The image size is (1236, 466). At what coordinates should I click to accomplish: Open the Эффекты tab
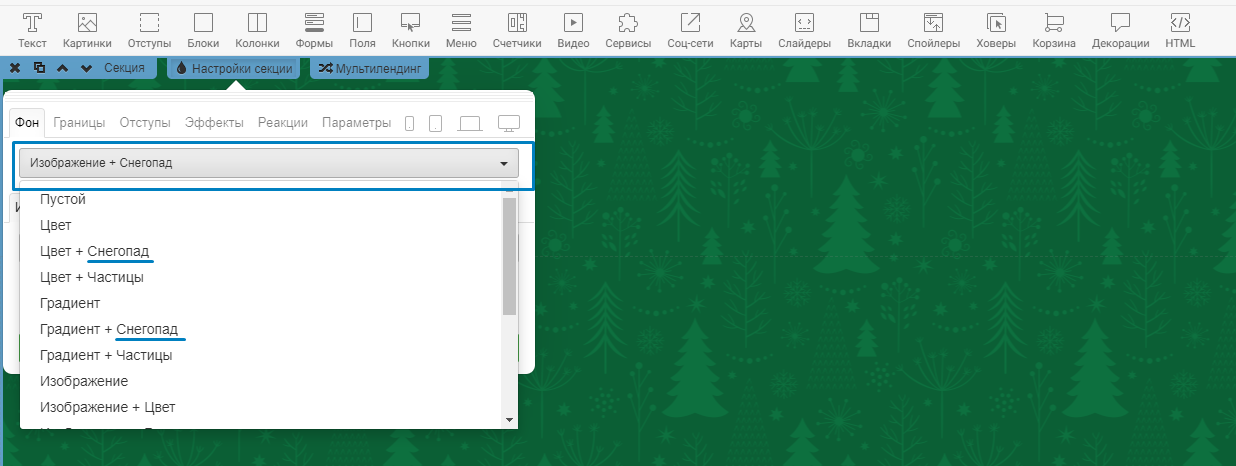tap(214, 123)
